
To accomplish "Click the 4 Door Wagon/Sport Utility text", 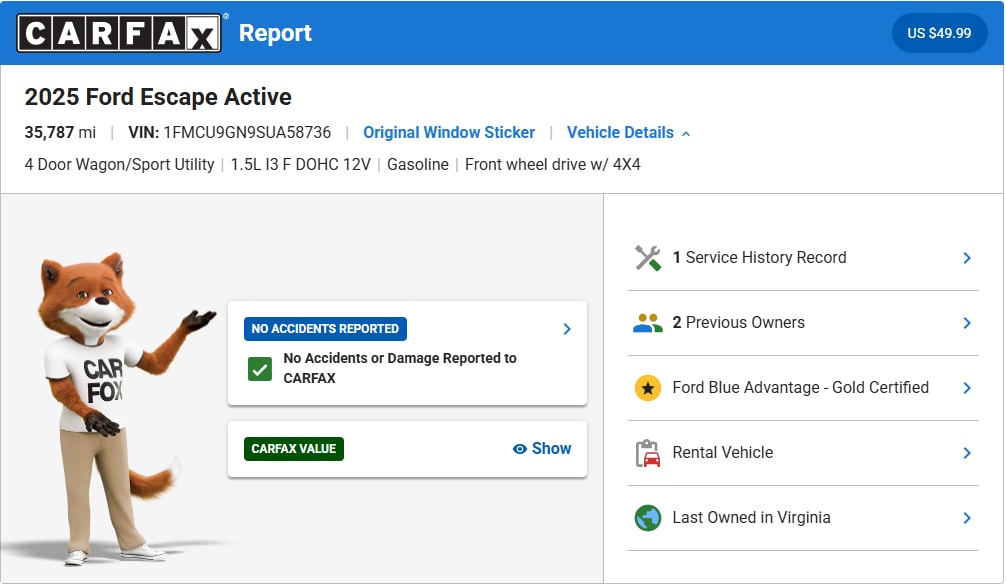I will (119, 165).
